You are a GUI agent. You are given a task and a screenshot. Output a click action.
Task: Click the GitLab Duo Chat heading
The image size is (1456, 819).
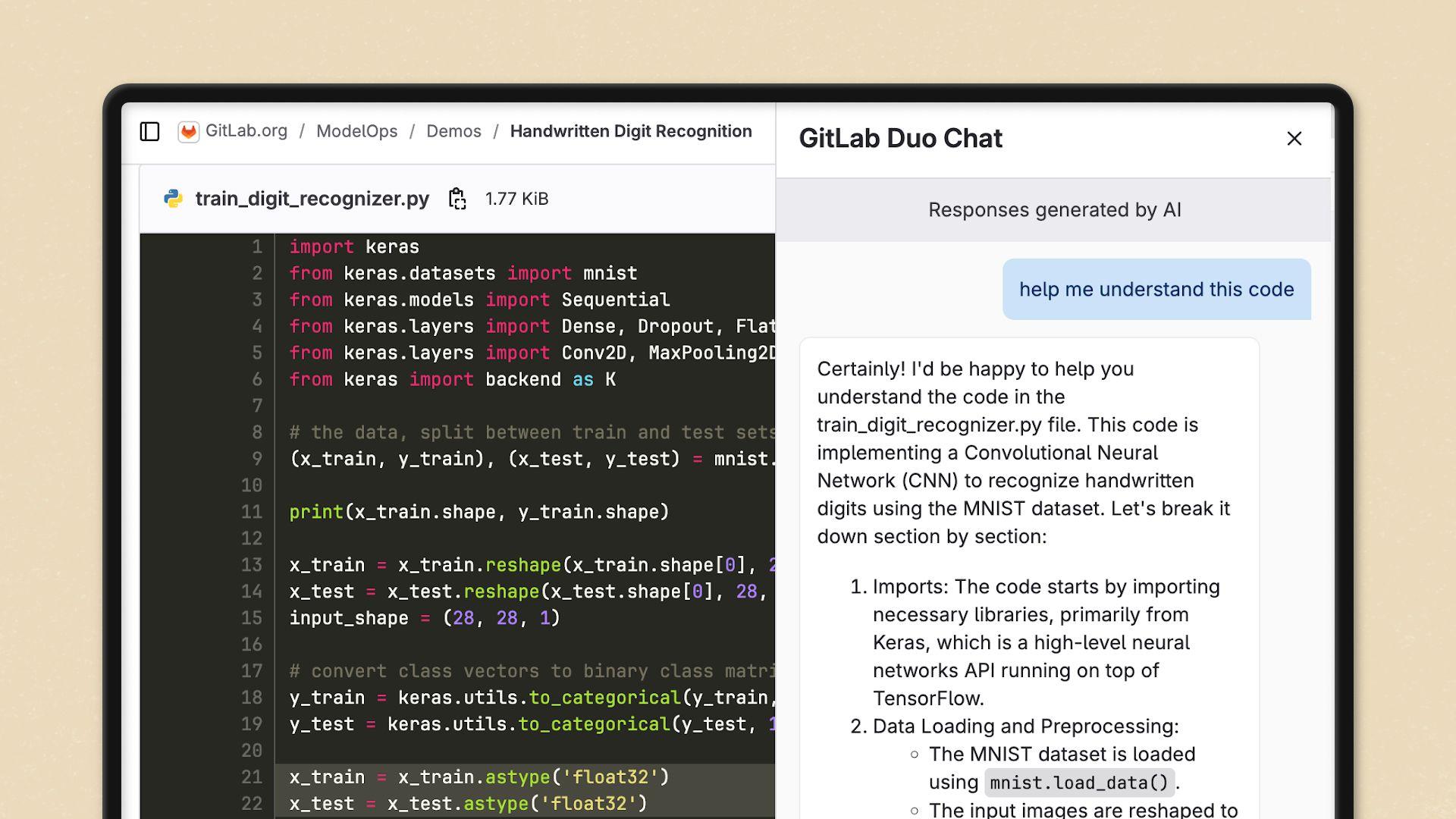click(x=900, y=139)
